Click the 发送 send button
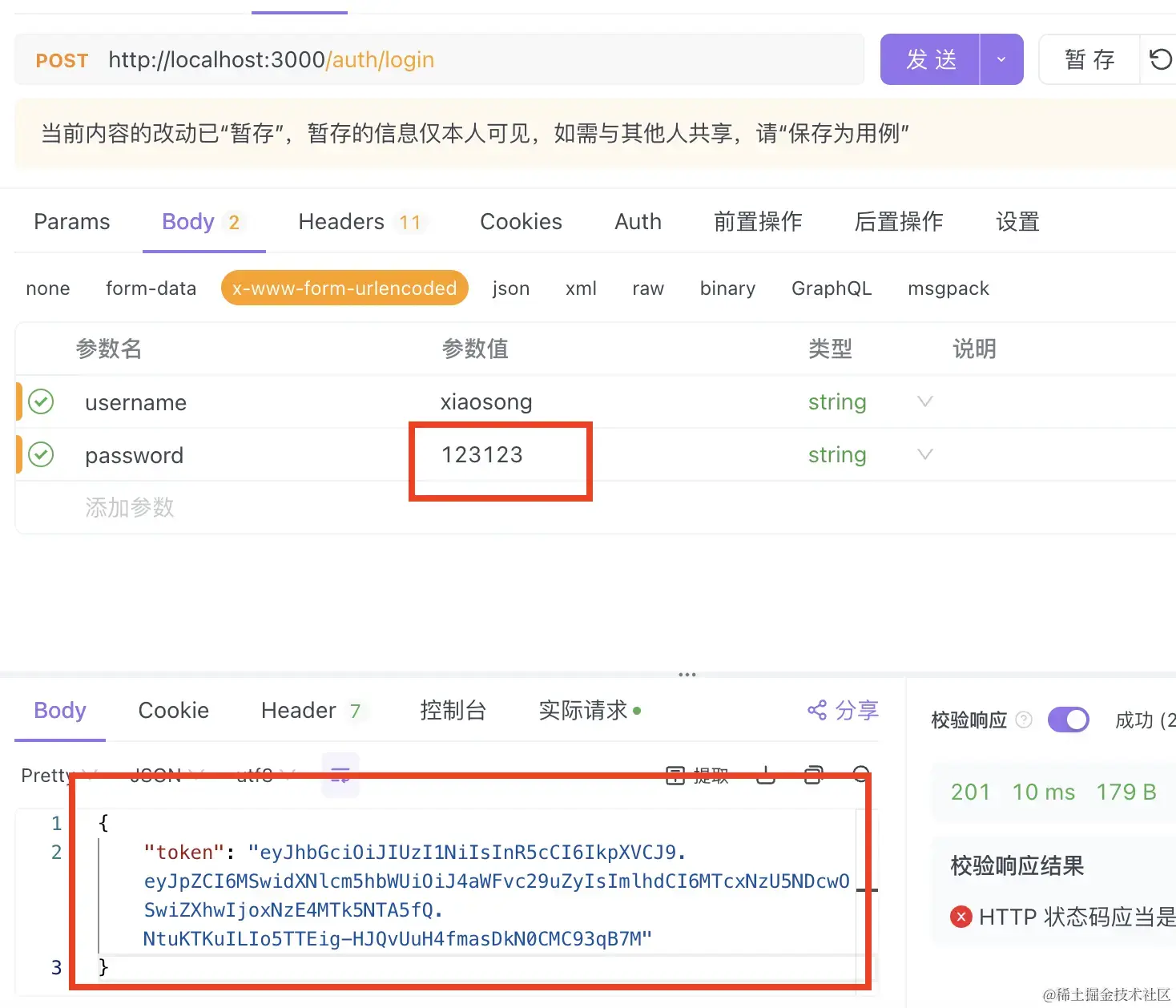The height and width of the screenshot is (1008, 1176). pos(930,59)
